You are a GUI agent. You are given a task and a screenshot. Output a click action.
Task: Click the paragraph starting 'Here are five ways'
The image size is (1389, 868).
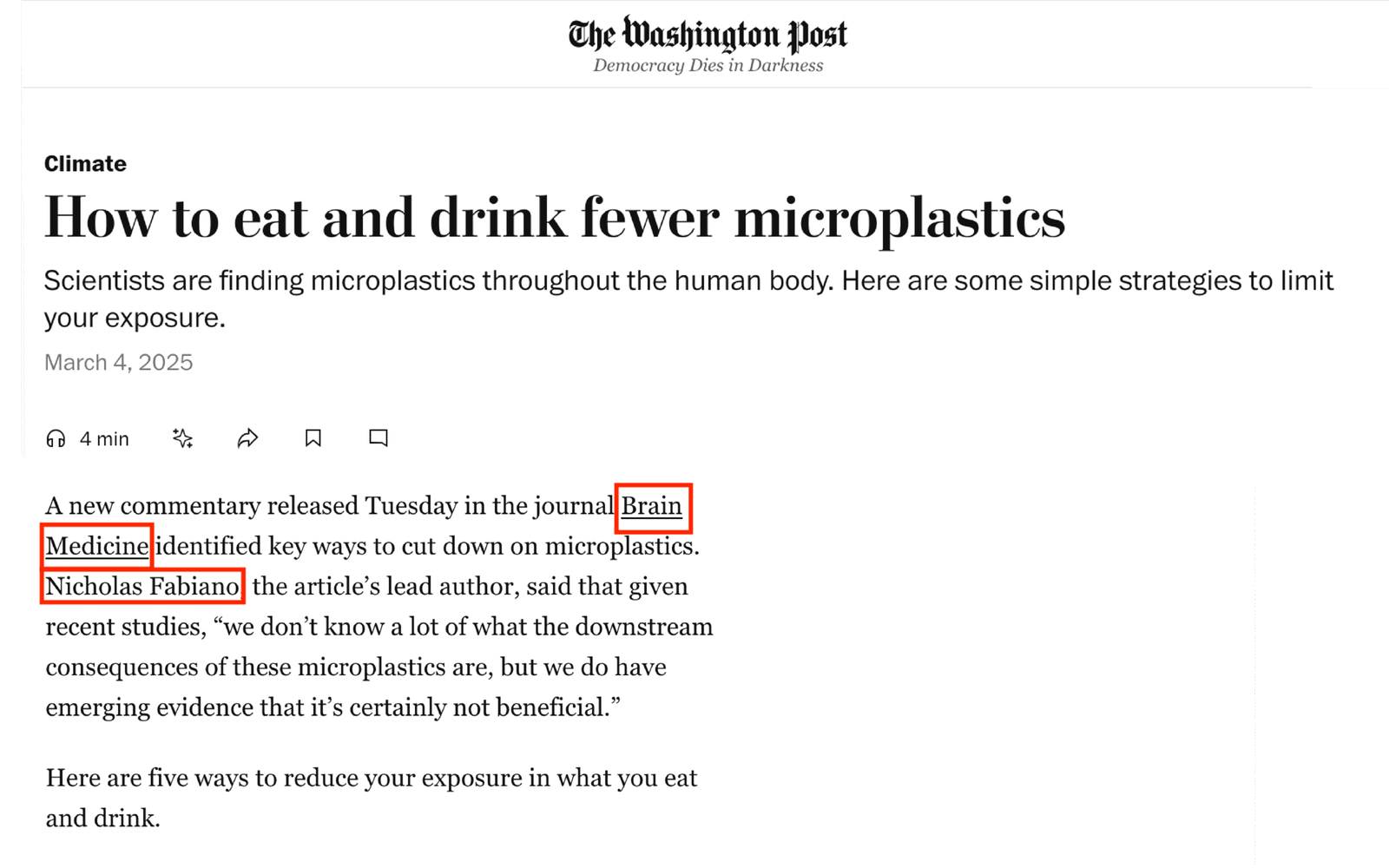point(371,797)
